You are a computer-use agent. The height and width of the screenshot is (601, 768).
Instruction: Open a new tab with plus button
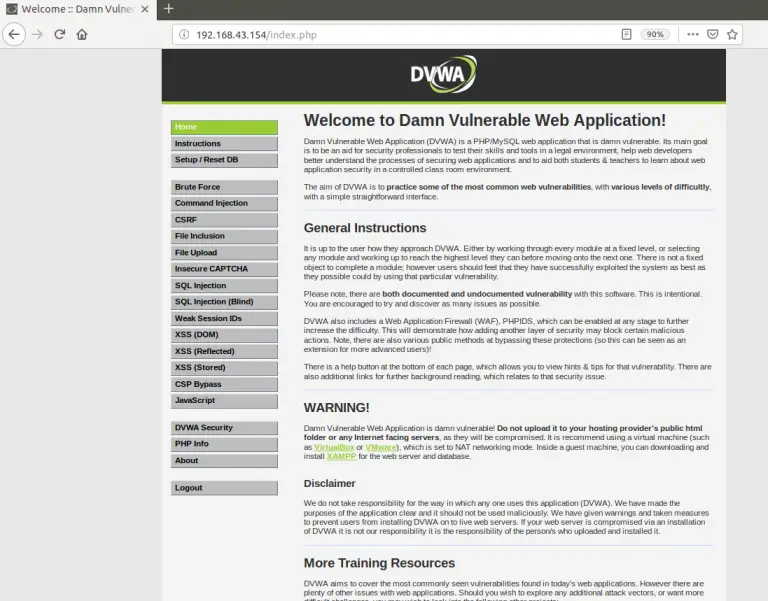(168, 8)
